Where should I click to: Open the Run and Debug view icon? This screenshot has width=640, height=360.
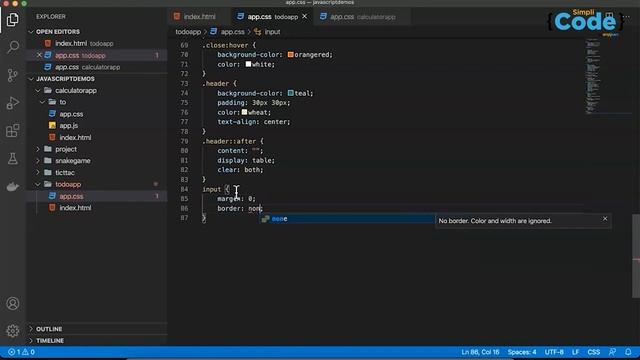(x=13, y=103)
